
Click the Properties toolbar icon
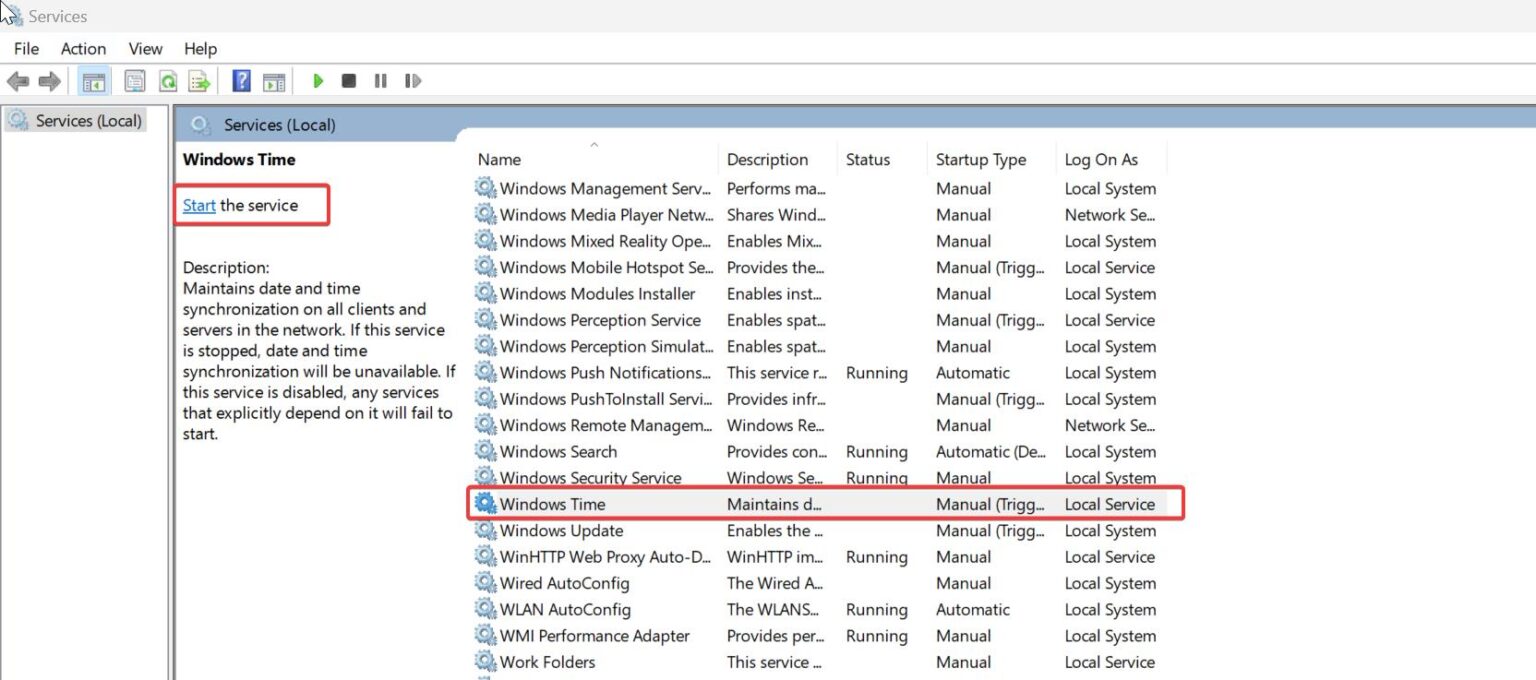pos(134,81)
